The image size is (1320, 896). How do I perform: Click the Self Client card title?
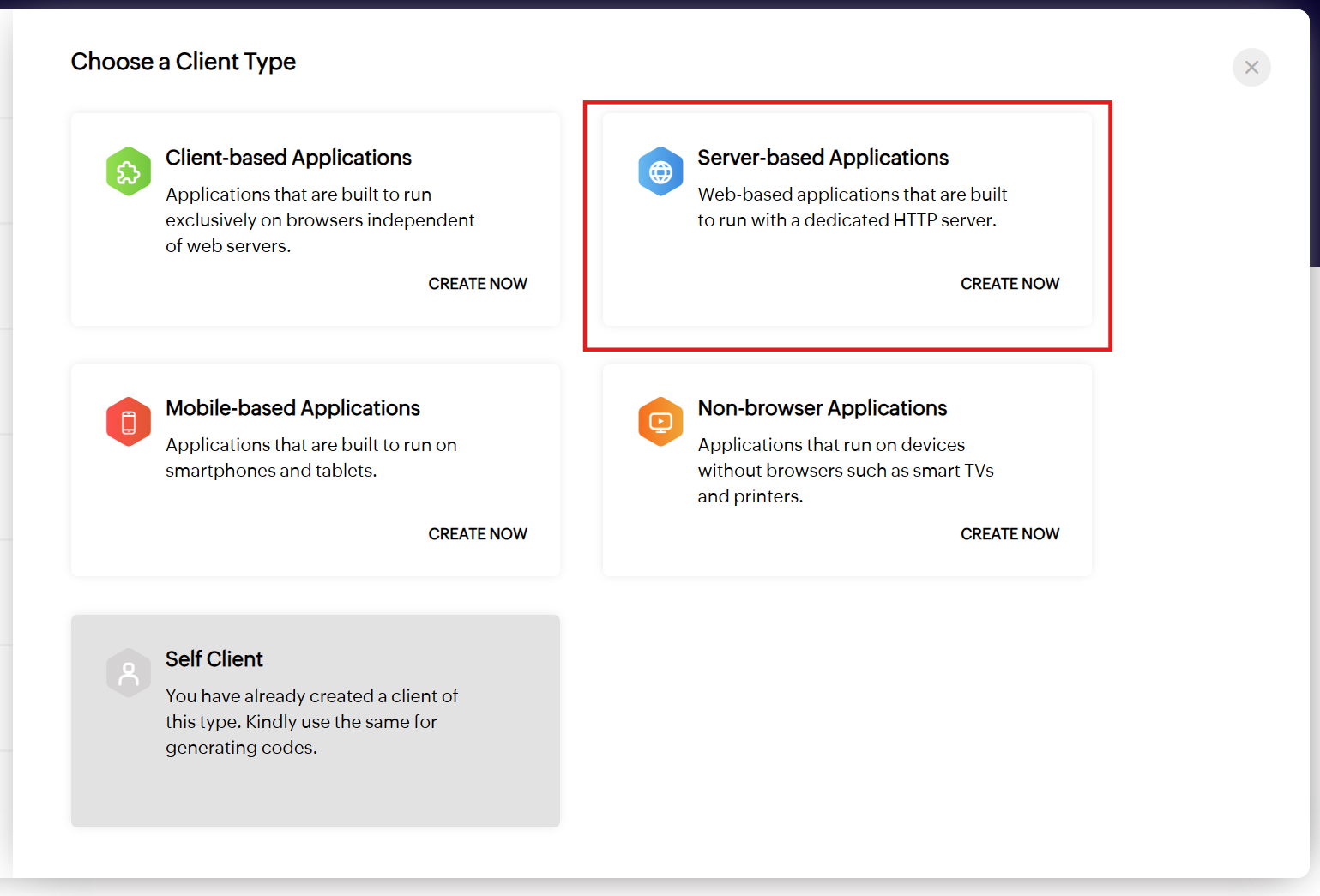click(x=214, y=659)
